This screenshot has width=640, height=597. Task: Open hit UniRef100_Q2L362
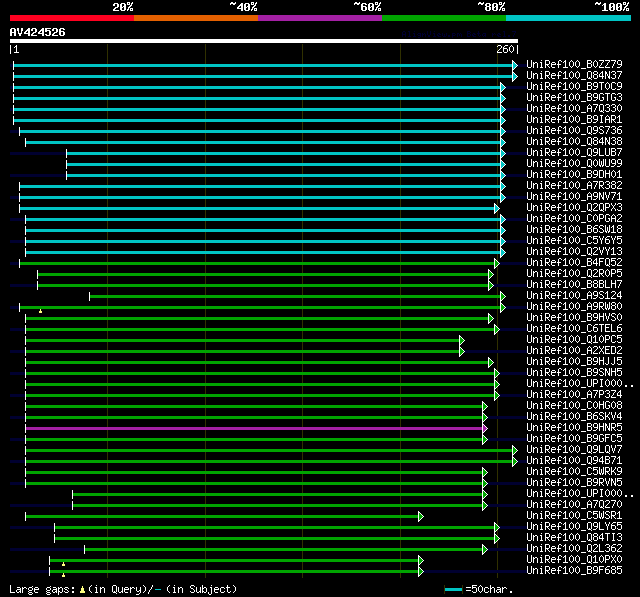click(x=574, y=549)
